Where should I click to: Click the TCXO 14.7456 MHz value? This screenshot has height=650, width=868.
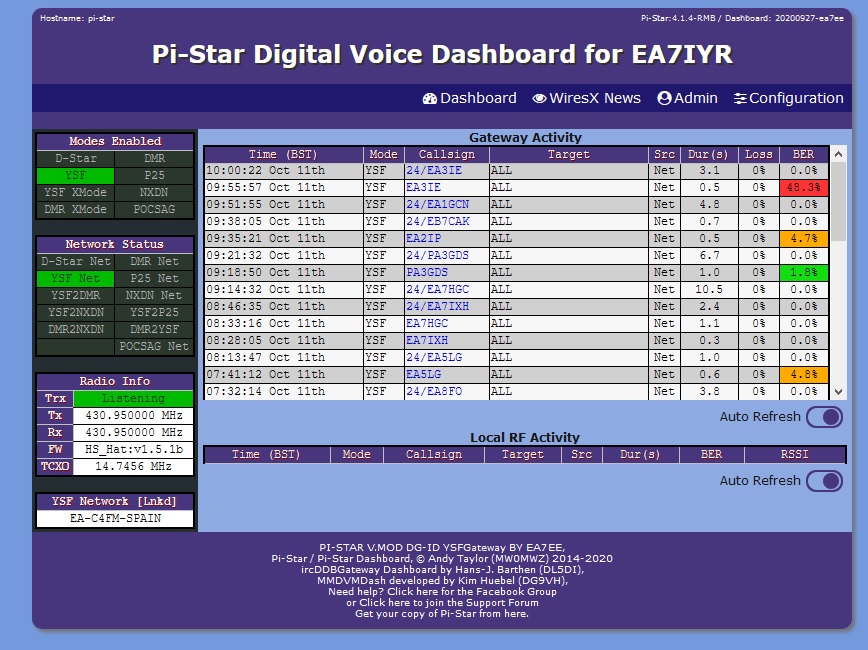[x=133, y=467]
